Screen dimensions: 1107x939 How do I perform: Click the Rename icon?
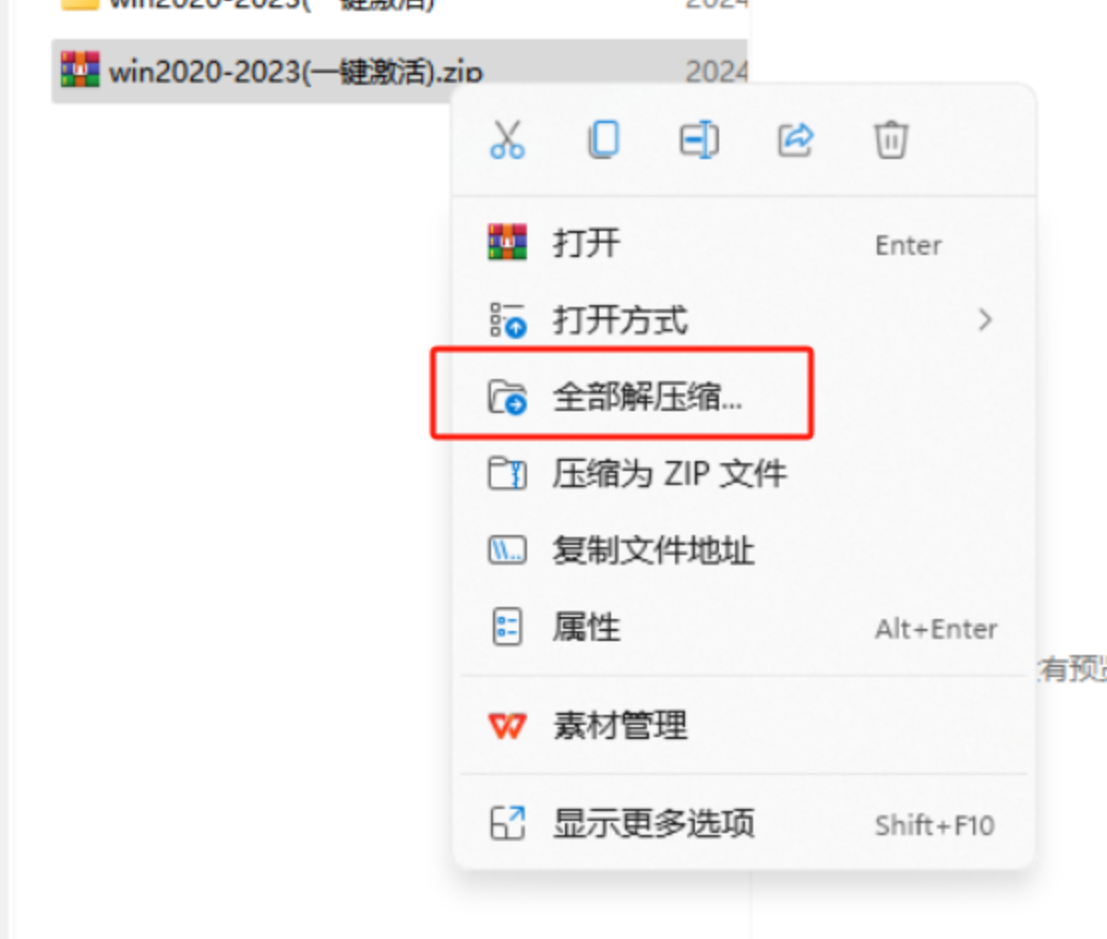(699, 139)
